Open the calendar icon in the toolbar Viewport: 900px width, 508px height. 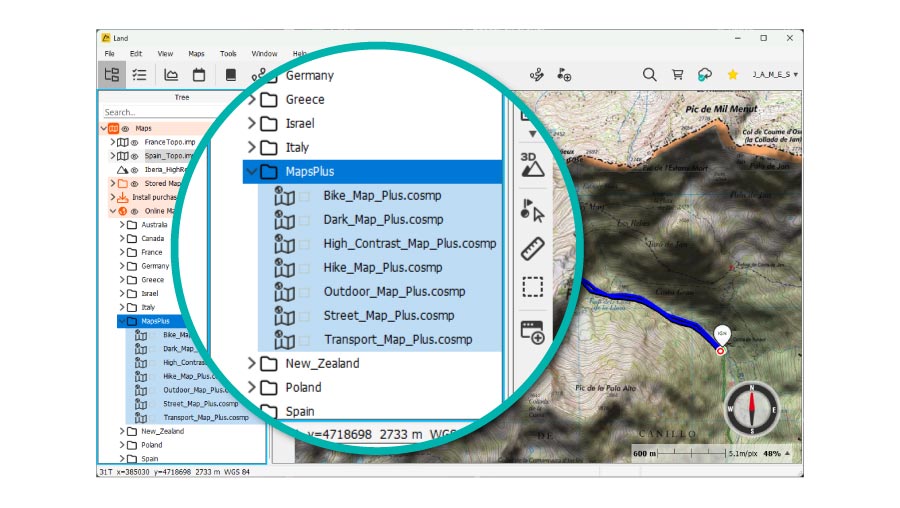(x=199, y=75)
